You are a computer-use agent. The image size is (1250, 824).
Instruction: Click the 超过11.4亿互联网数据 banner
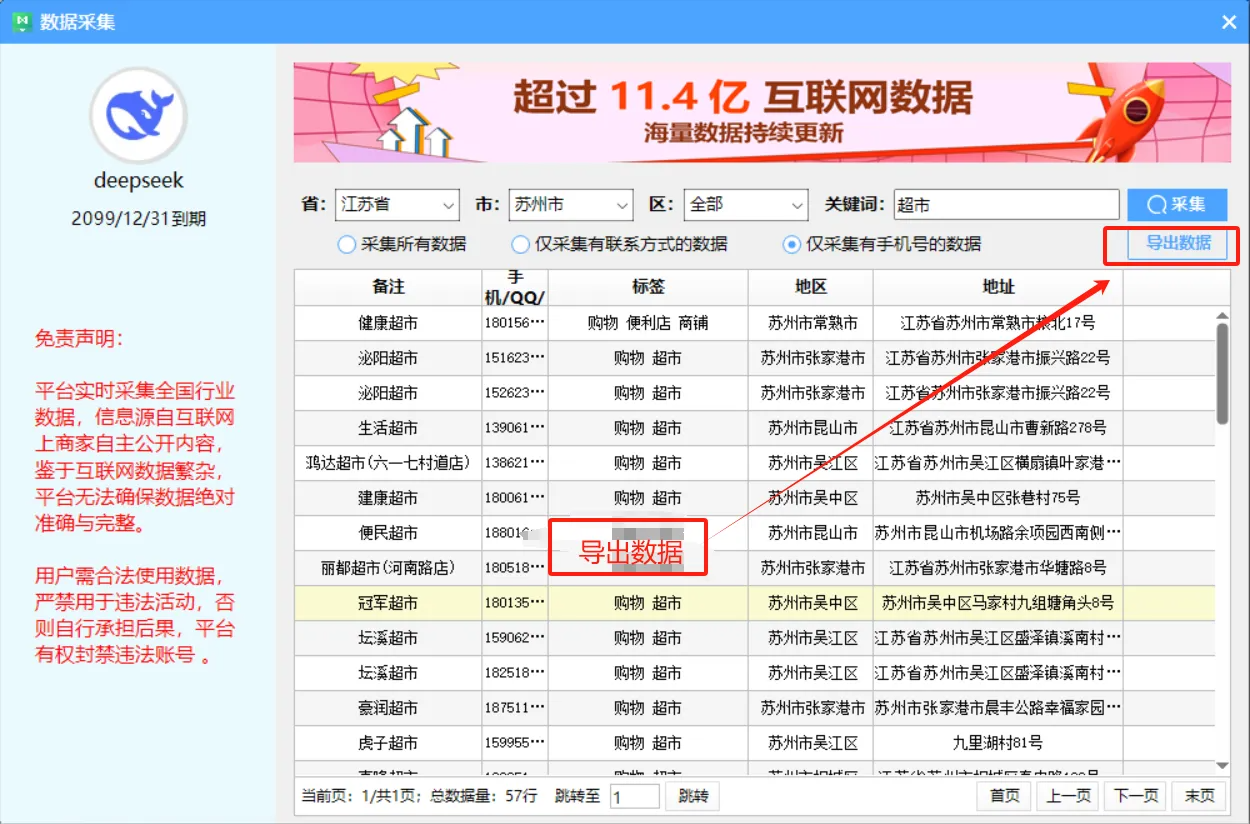point(760,110)
